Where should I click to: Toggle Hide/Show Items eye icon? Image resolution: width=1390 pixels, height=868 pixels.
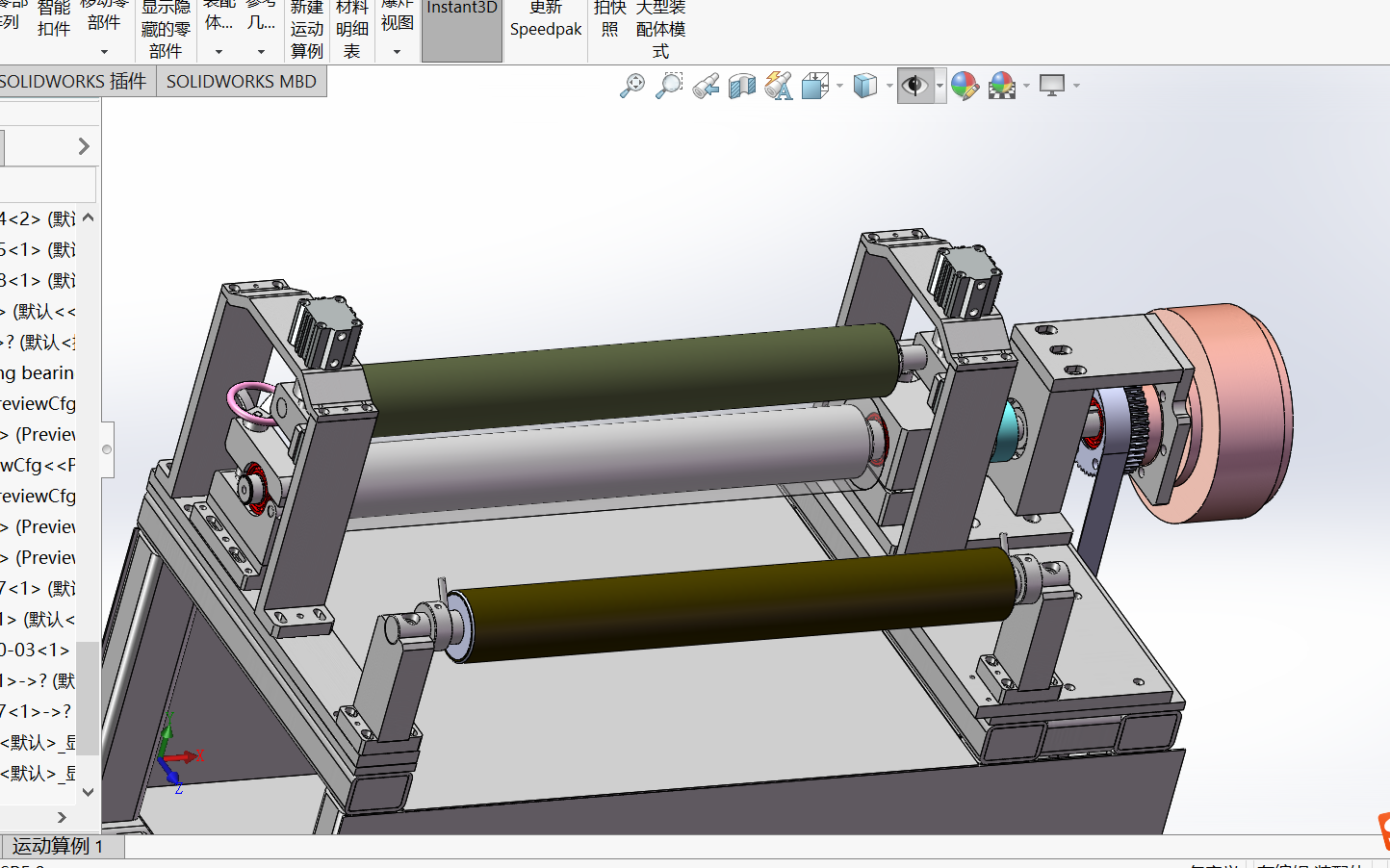pos(914,86)
